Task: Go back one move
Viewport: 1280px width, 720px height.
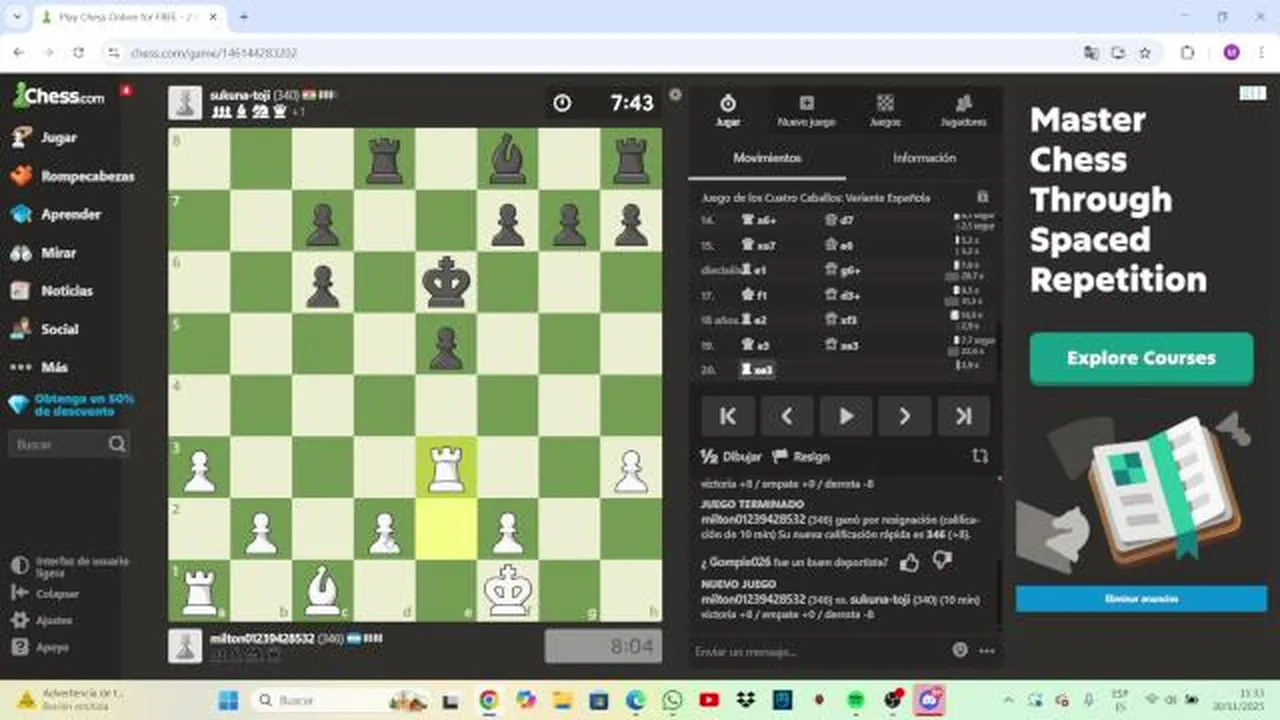Action: coord(787,416)
